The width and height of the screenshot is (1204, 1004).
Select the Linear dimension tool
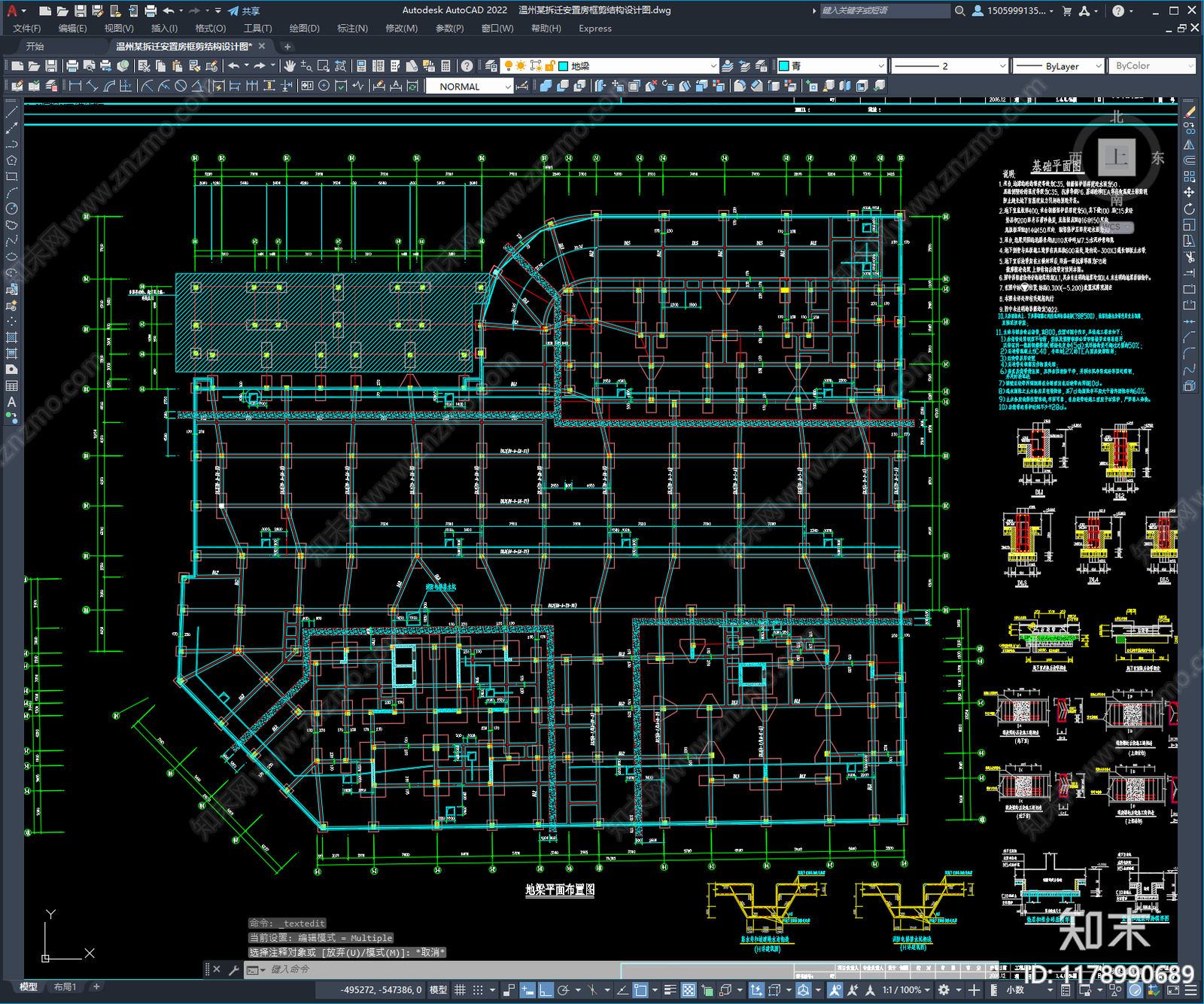point(75,86)
